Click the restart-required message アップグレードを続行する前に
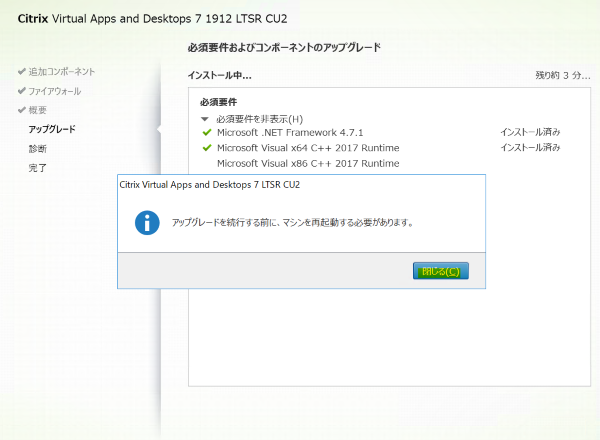This screenshot has width=600, height=440. 293,223
